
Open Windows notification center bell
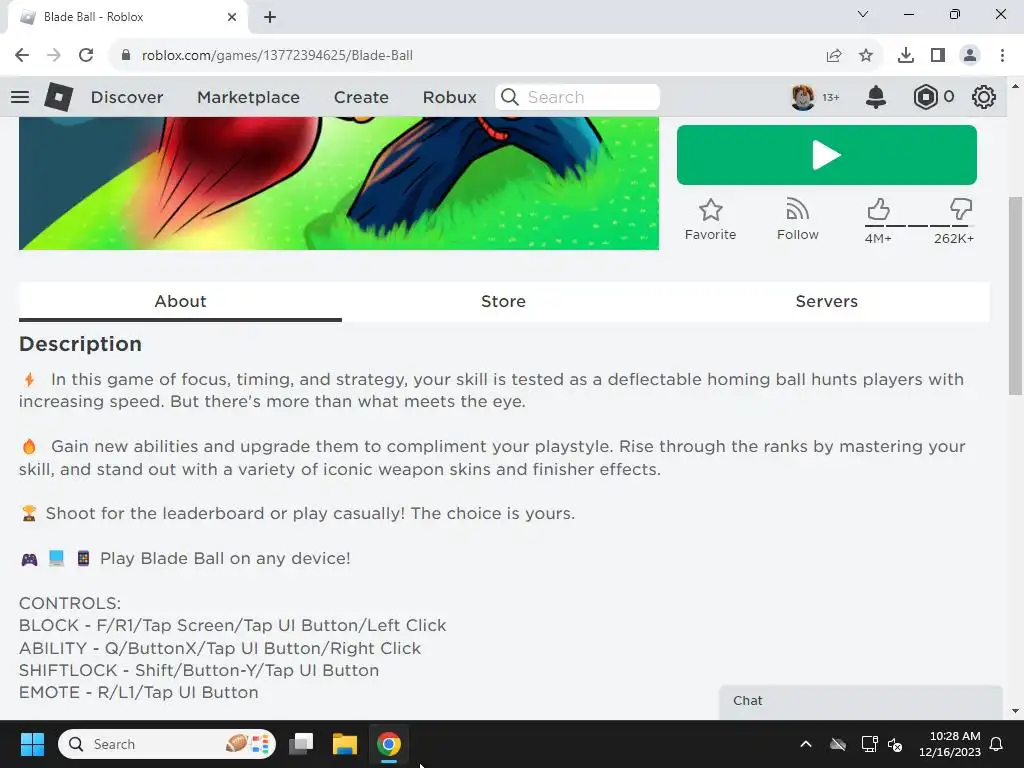click(997, 744)
